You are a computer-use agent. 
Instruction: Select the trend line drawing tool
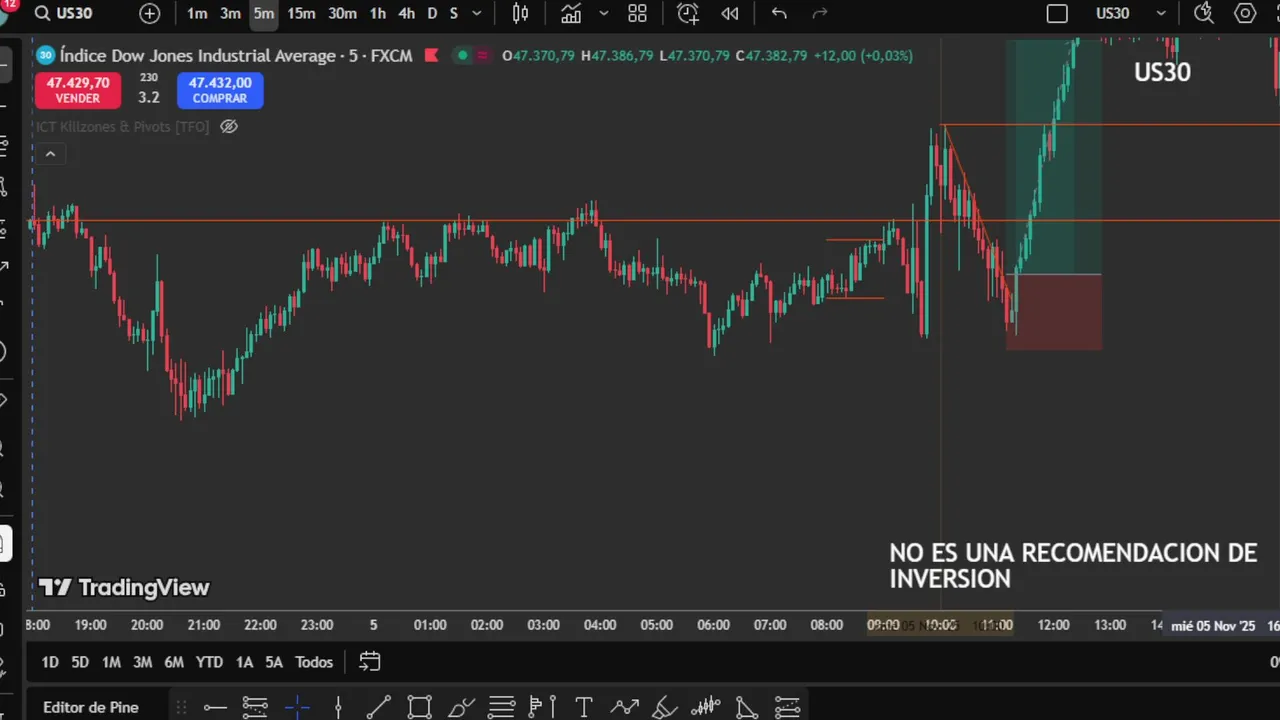[378, 708]
